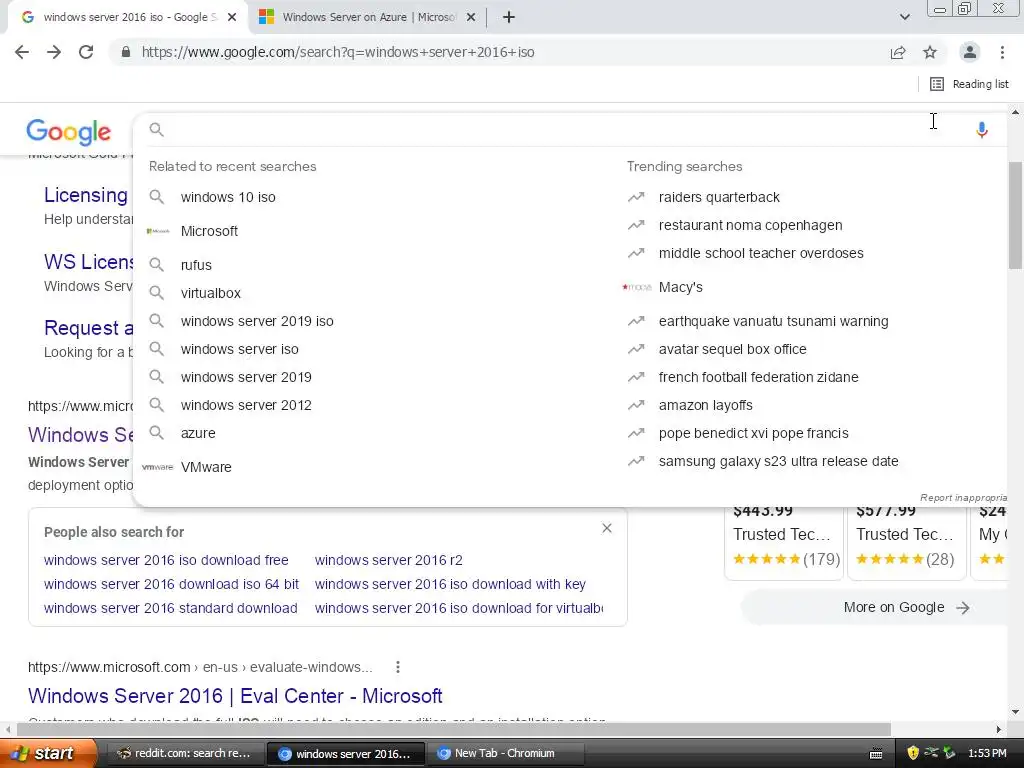Open the three-dot Chromium menu

1002,52
